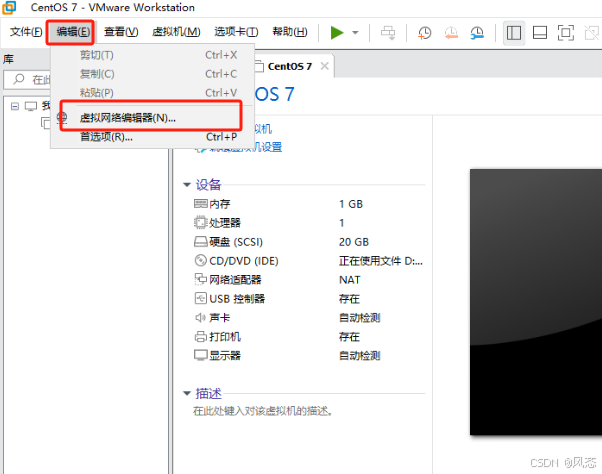The height and width of the screenshot is (474, 602).
Task: Click the 内存 device row
Action: (308, 204)
